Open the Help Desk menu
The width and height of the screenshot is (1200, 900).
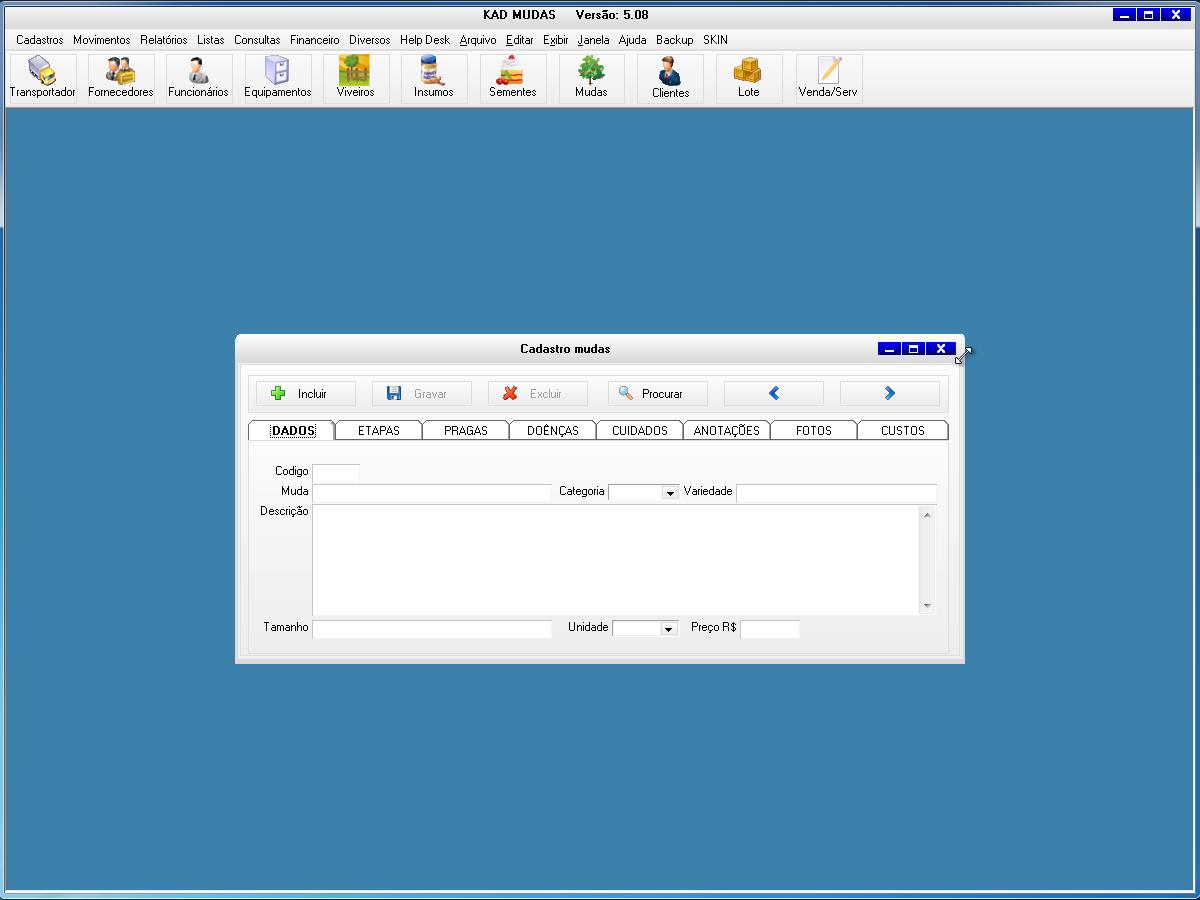tap(425, 40)
